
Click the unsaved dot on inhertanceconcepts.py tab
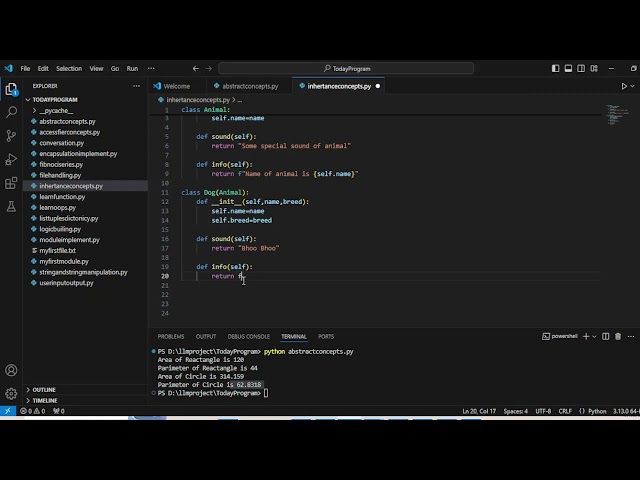[378, 86]
